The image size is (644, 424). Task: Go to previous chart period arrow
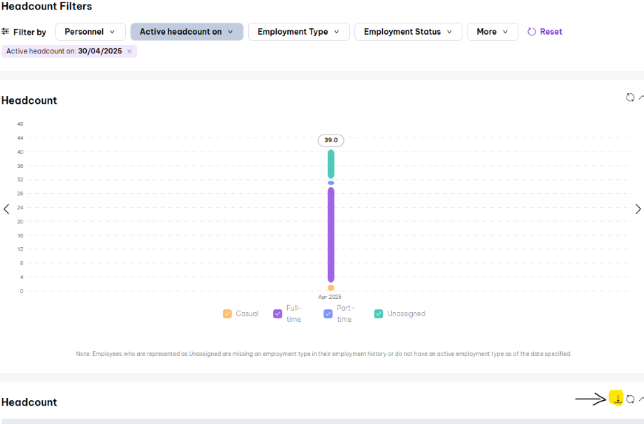7,209
